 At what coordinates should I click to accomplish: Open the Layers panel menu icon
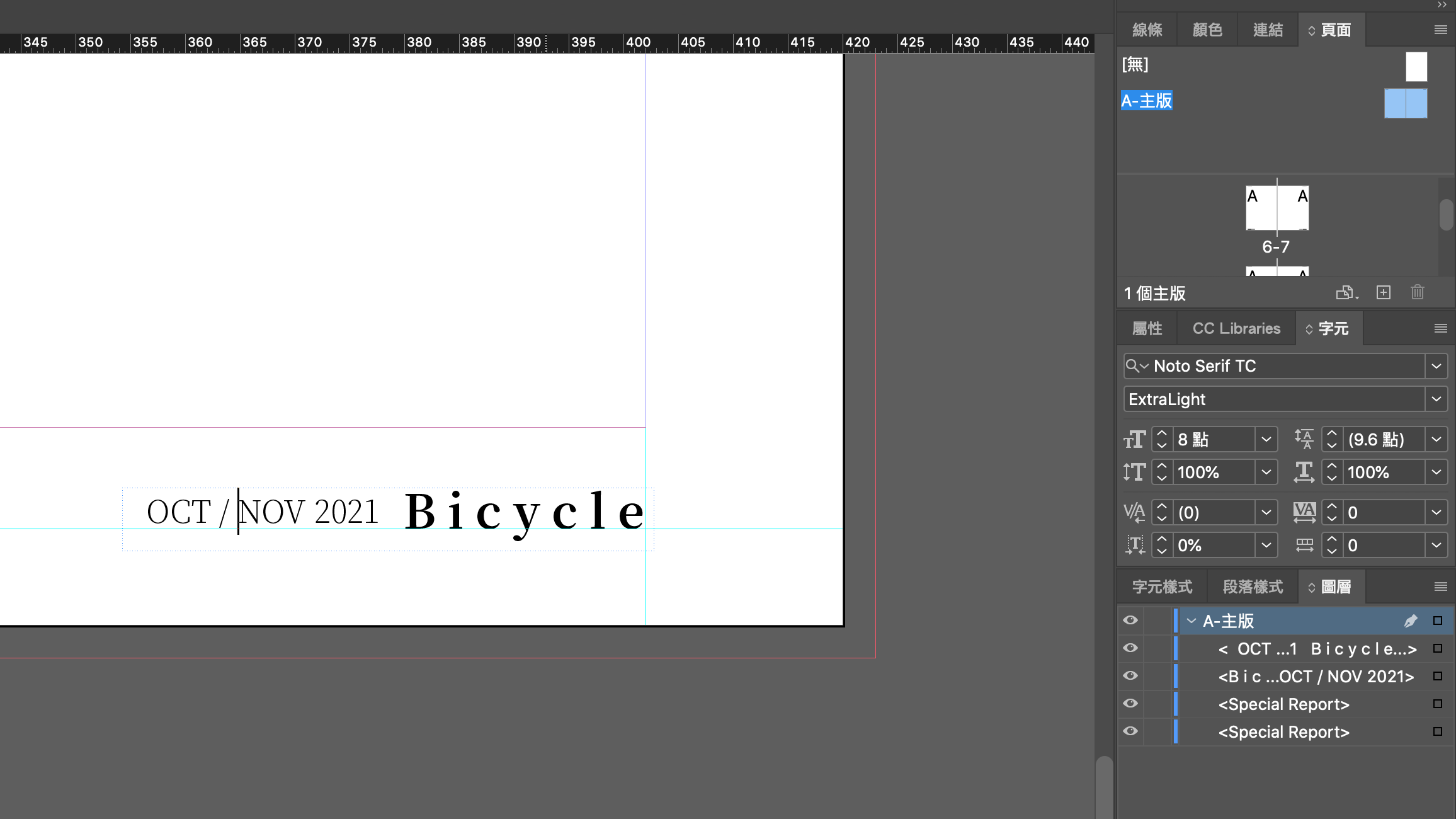[1440, 587]
